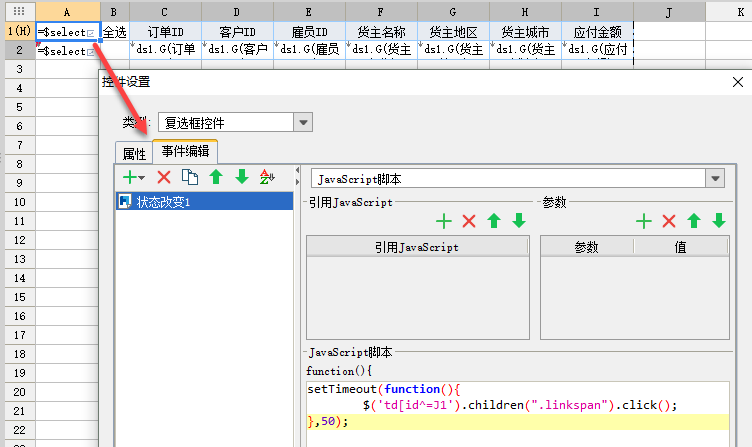Image resolution: width=752 pixels, height=447 pixels.
Task: Select row 22 header
Action: coord(19,430)
